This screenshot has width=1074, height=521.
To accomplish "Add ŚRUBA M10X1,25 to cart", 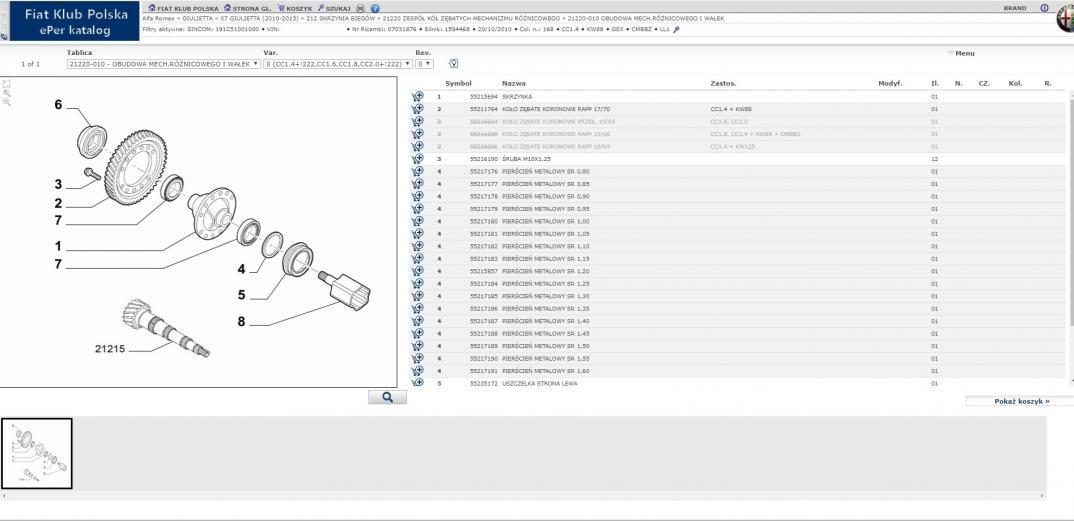I will pos(417,159).
